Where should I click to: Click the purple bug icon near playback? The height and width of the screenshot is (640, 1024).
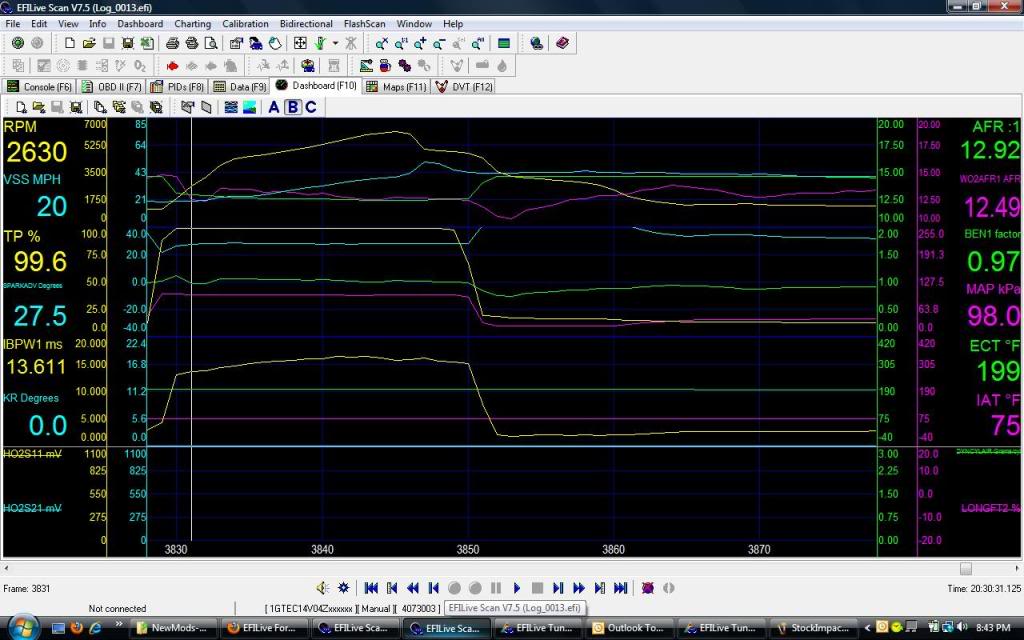tap(648, 588)
